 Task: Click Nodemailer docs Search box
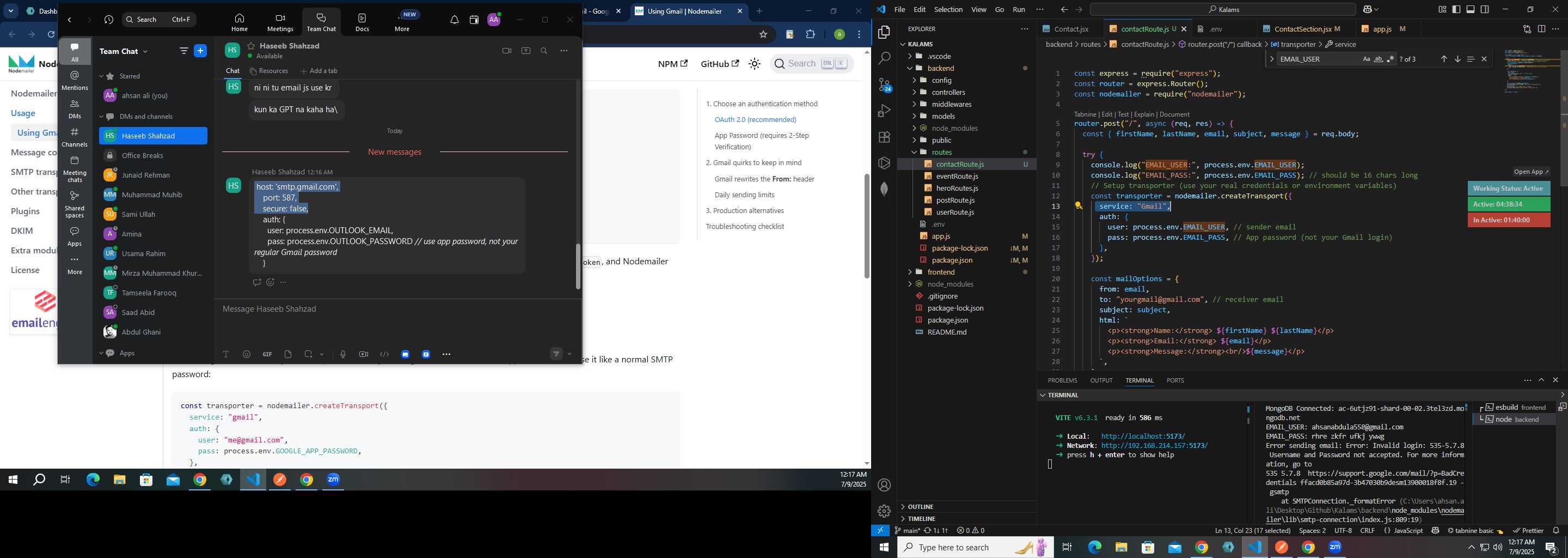click(x=811, y=64)
